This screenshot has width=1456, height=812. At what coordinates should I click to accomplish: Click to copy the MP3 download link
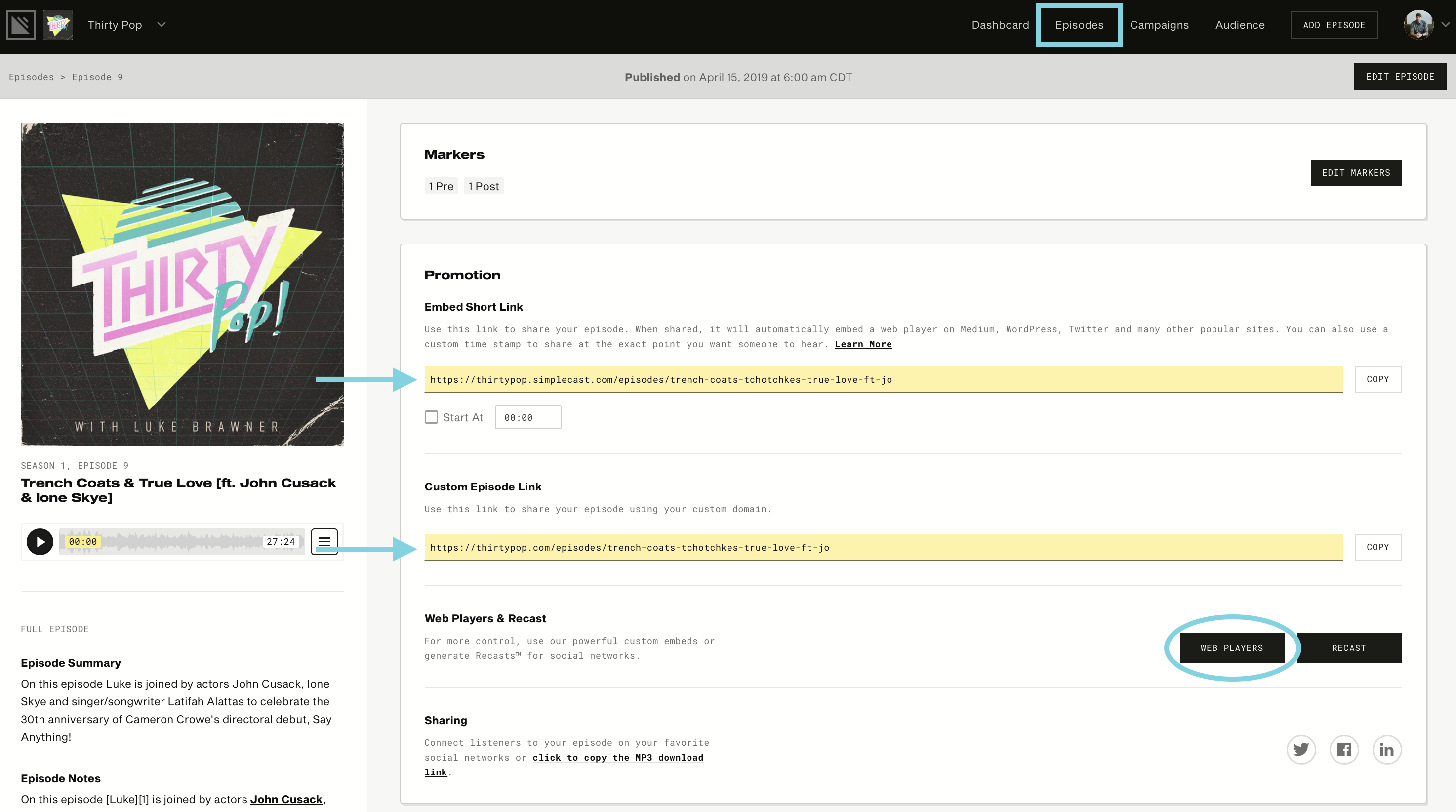(618, 758)
